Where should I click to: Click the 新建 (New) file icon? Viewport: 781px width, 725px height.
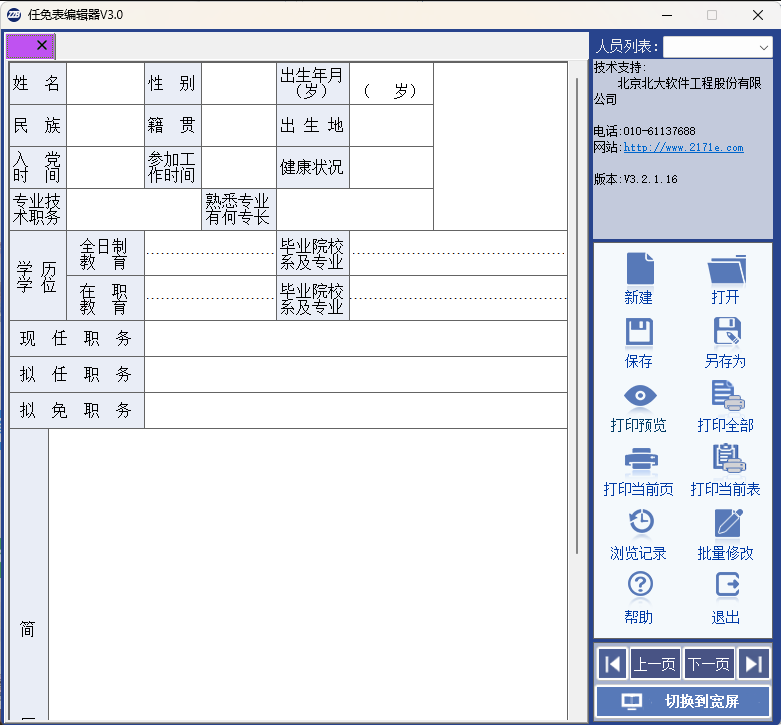(640, 269)
